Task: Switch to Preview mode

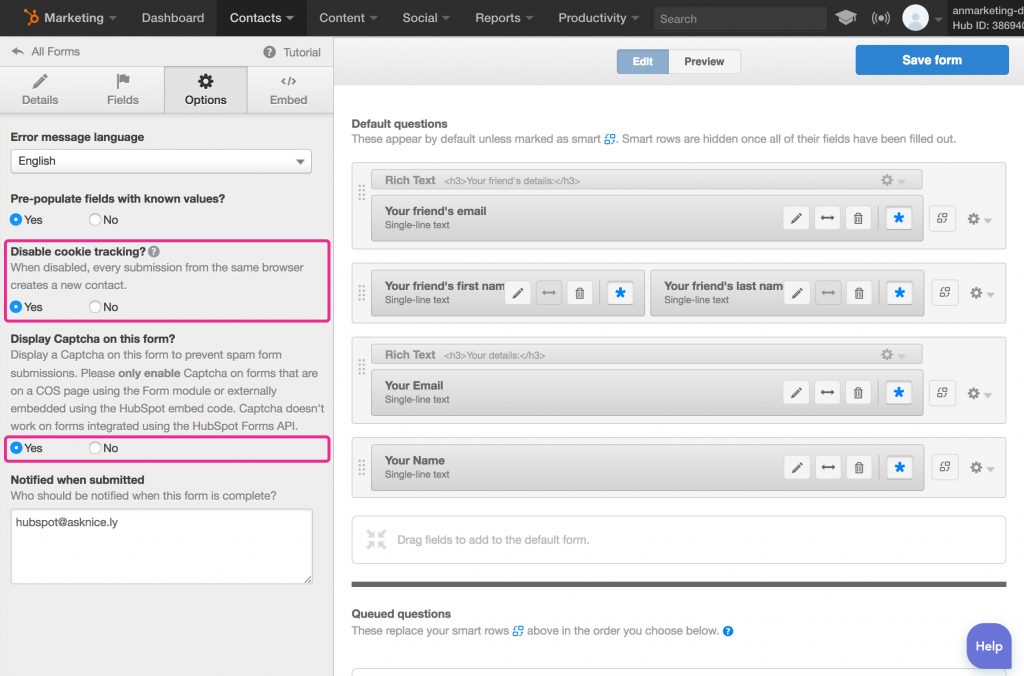Action: [x=704, y=61]
